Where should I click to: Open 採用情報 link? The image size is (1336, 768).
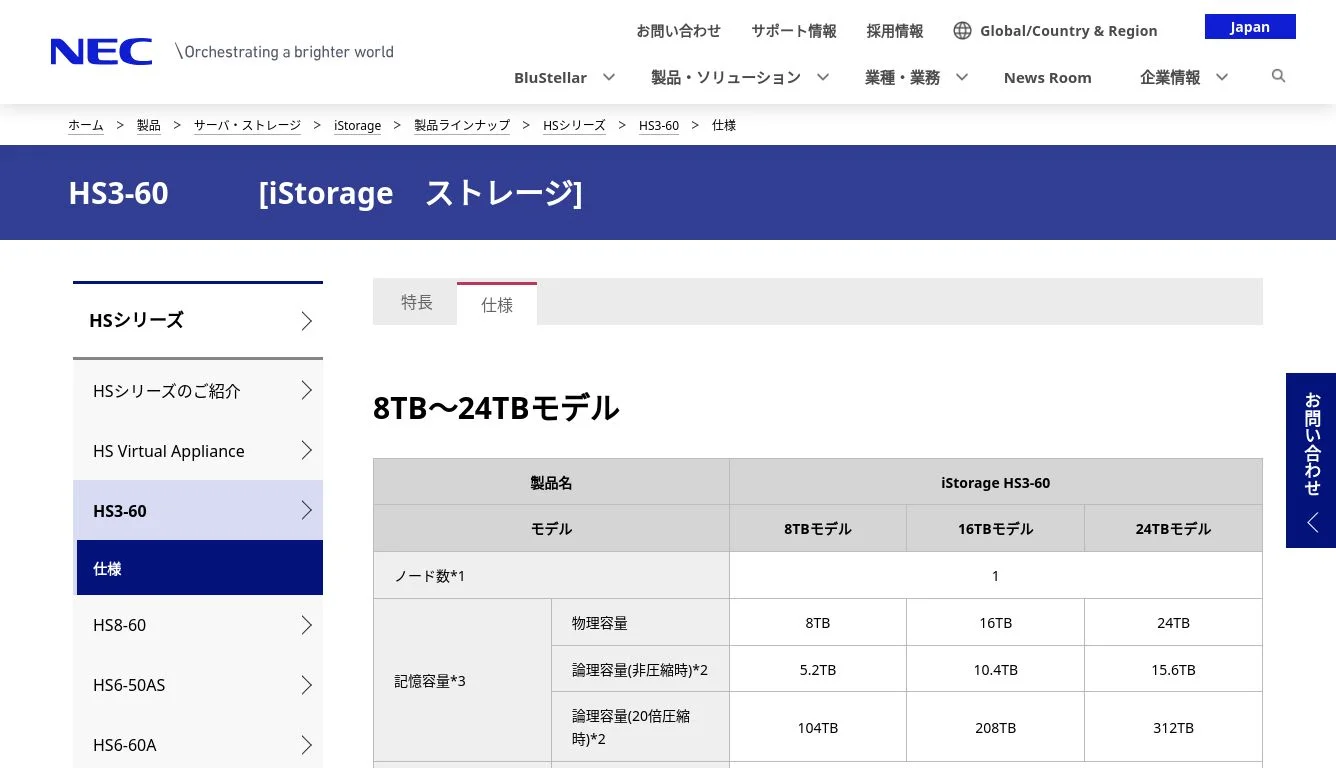[895, 31]
